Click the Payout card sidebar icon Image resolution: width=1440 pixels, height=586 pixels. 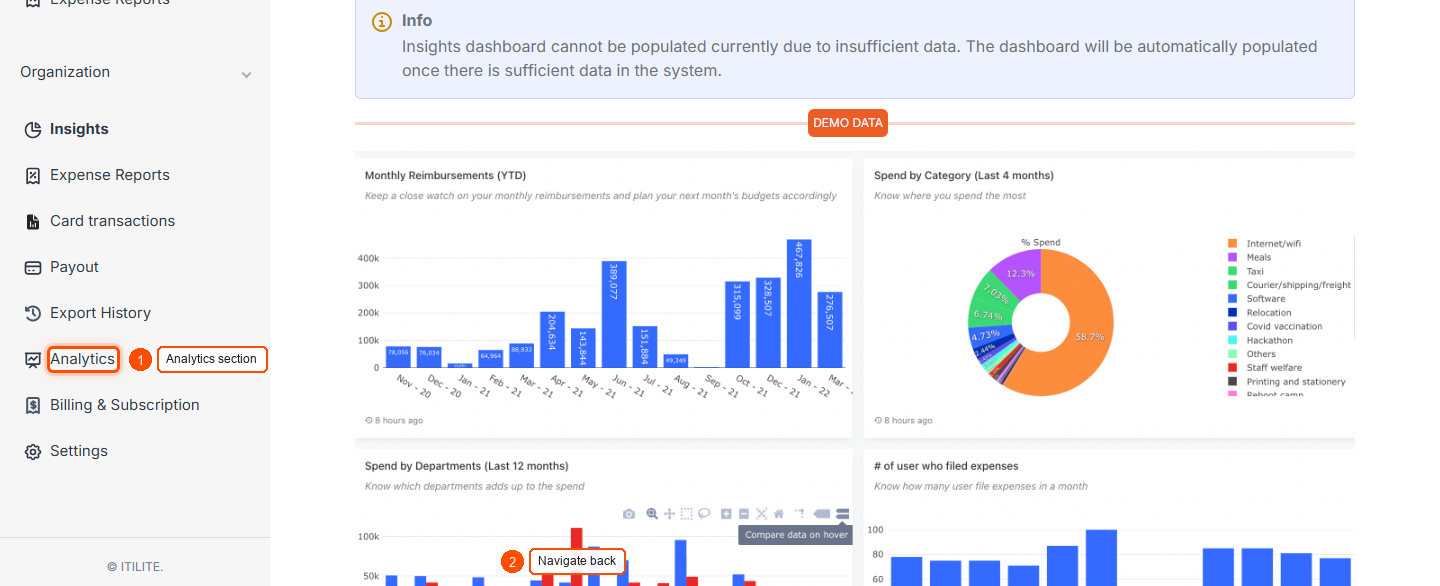point(33,267)
